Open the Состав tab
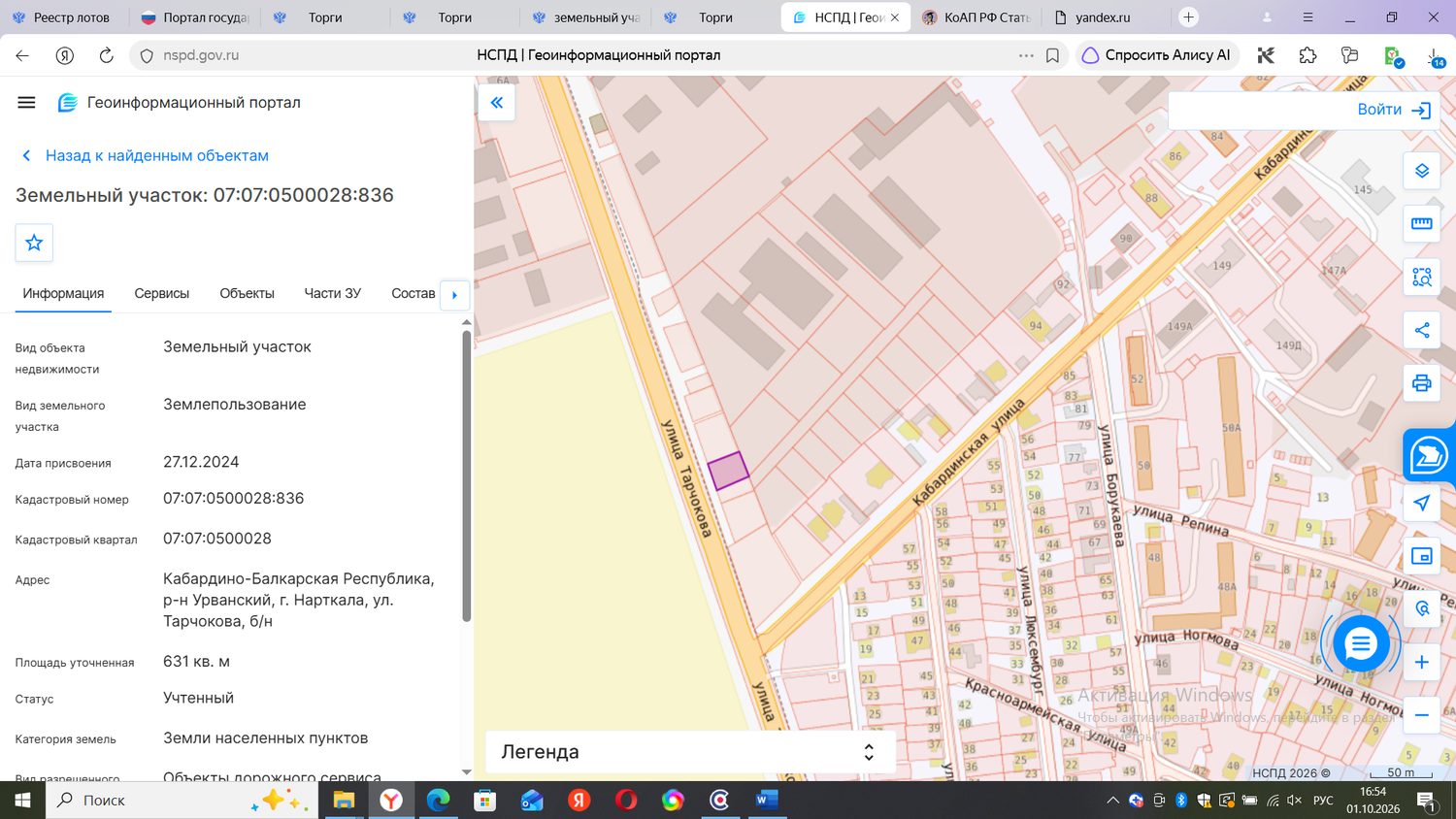 [413, 293]
